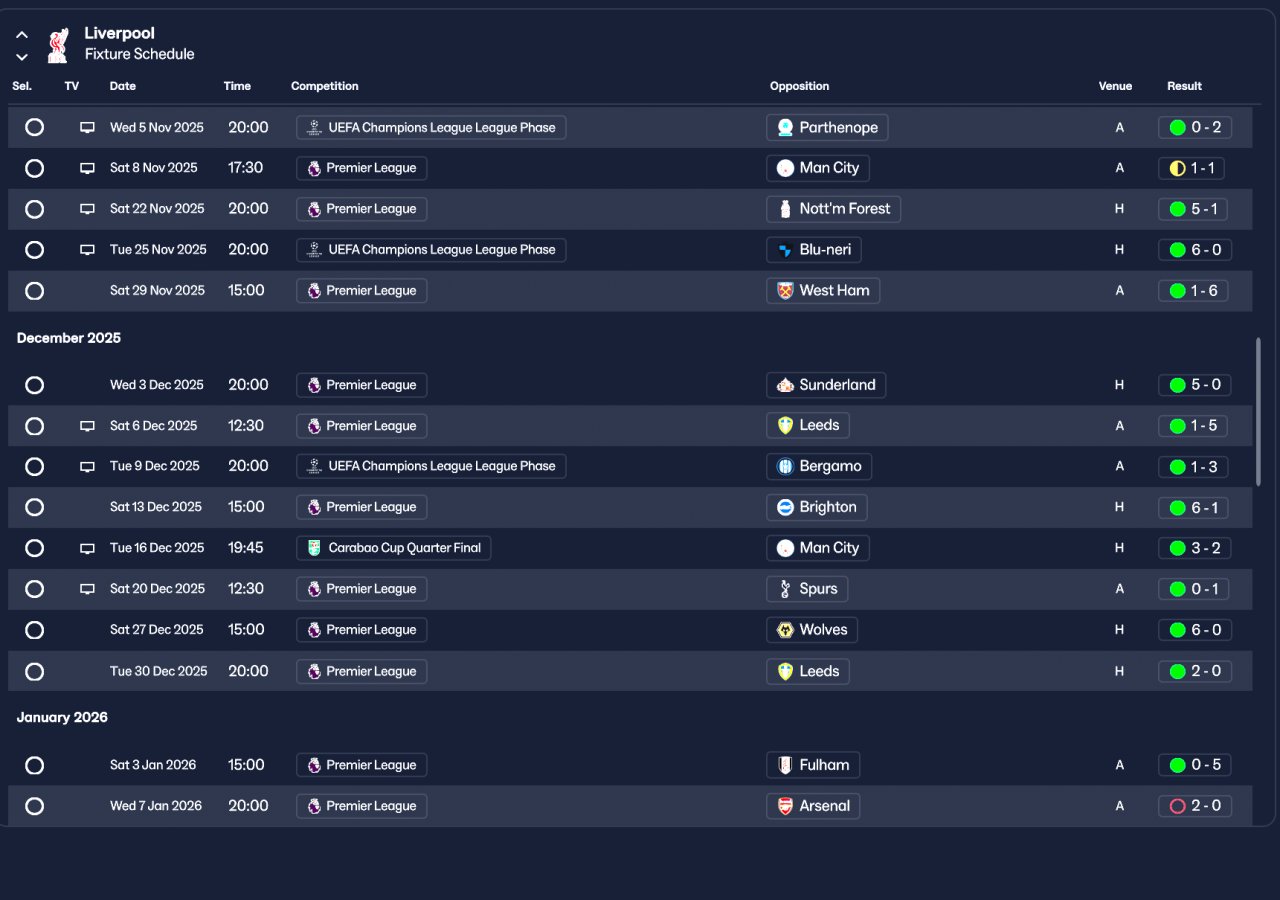1280x900 pixels.
Task: Click the venue H in the Brighton row
Action: pos(1120,507)
